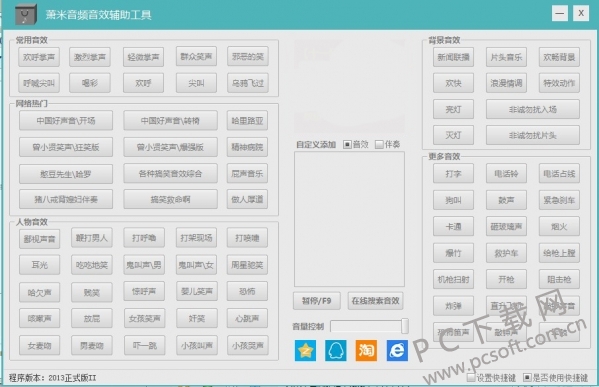
Task: Adjust the 音量控制 volume slider
Action: 369,326
